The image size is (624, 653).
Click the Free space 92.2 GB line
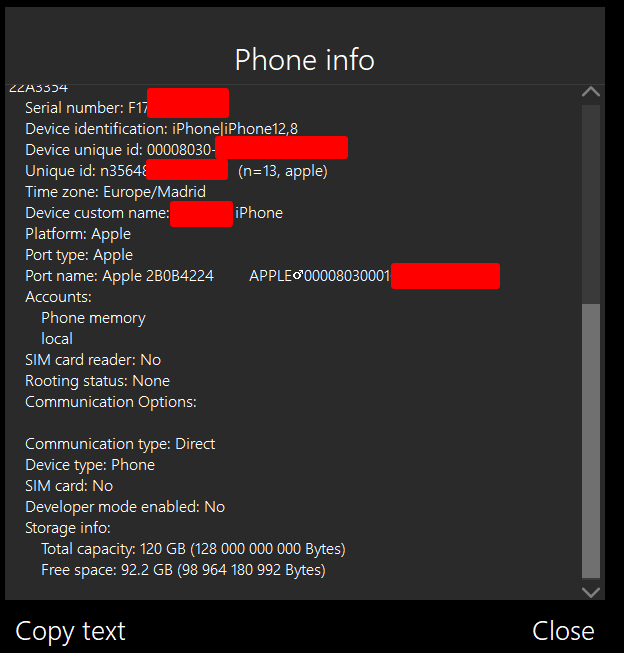click(x=183, y=570)
